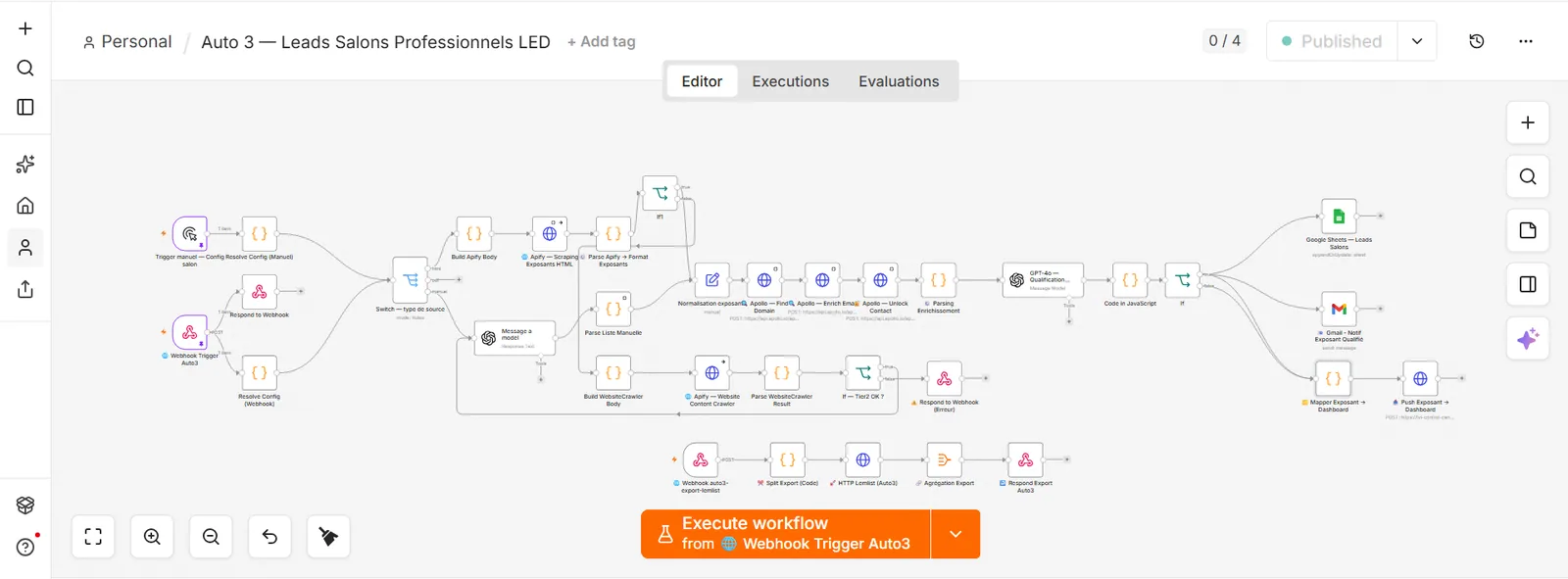
Task: Open the Parse WebsiteCrawler Result node
Action: click(x=782, y=373)
